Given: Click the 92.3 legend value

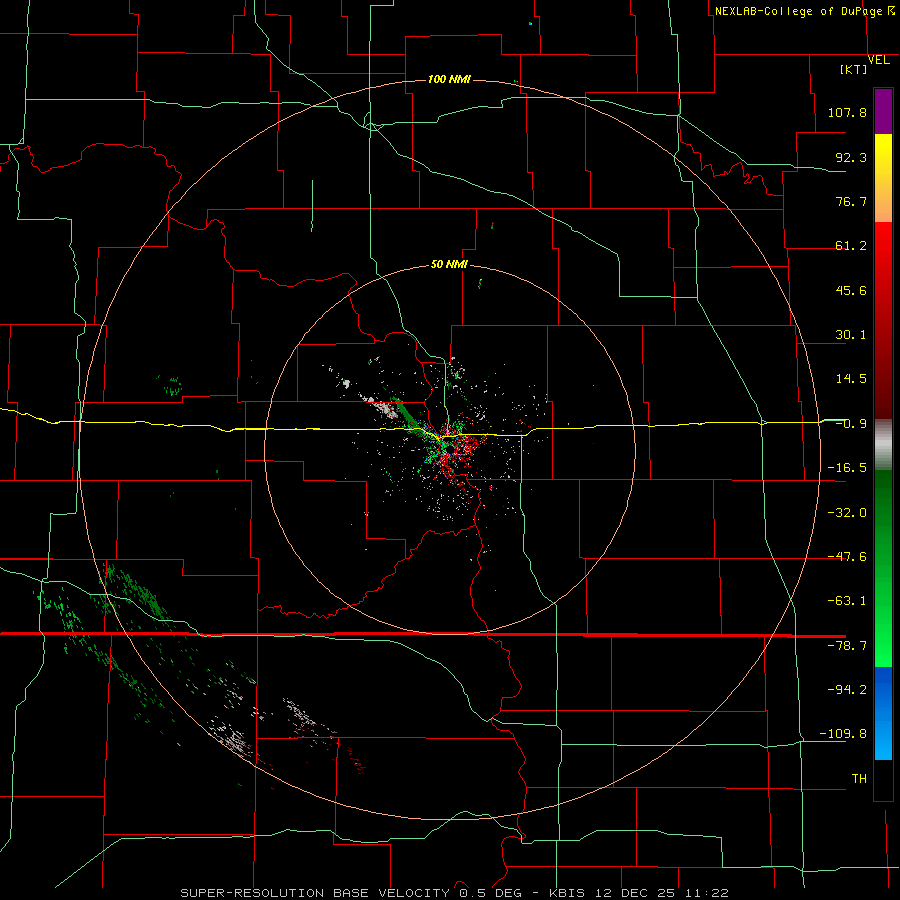Looking at the screenshot, I should [x=851, y=157].
